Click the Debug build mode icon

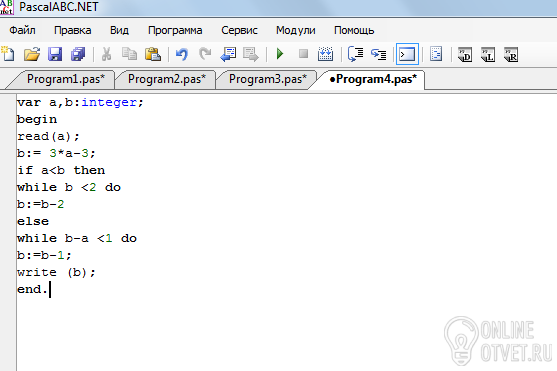(465, 55)
